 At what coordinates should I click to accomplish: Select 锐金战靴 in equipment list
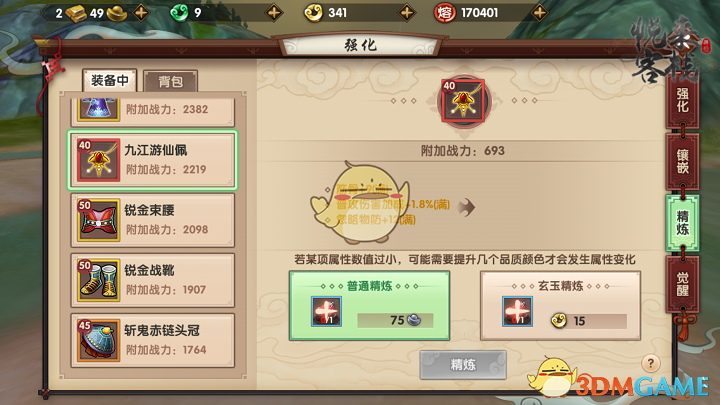click(152, 280)
